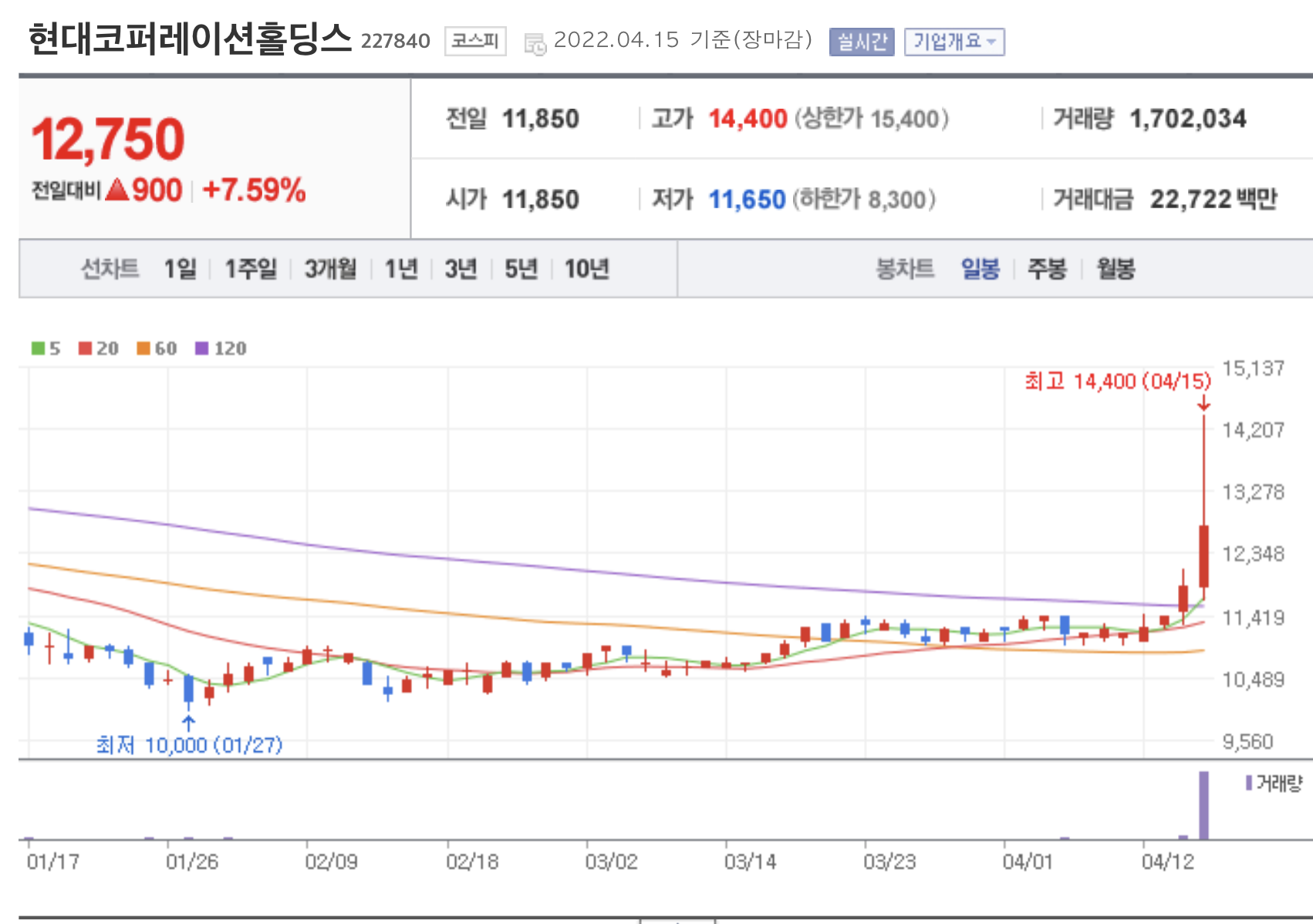
Task: Click the 시가 value 11,850
Action: point(540,200)
